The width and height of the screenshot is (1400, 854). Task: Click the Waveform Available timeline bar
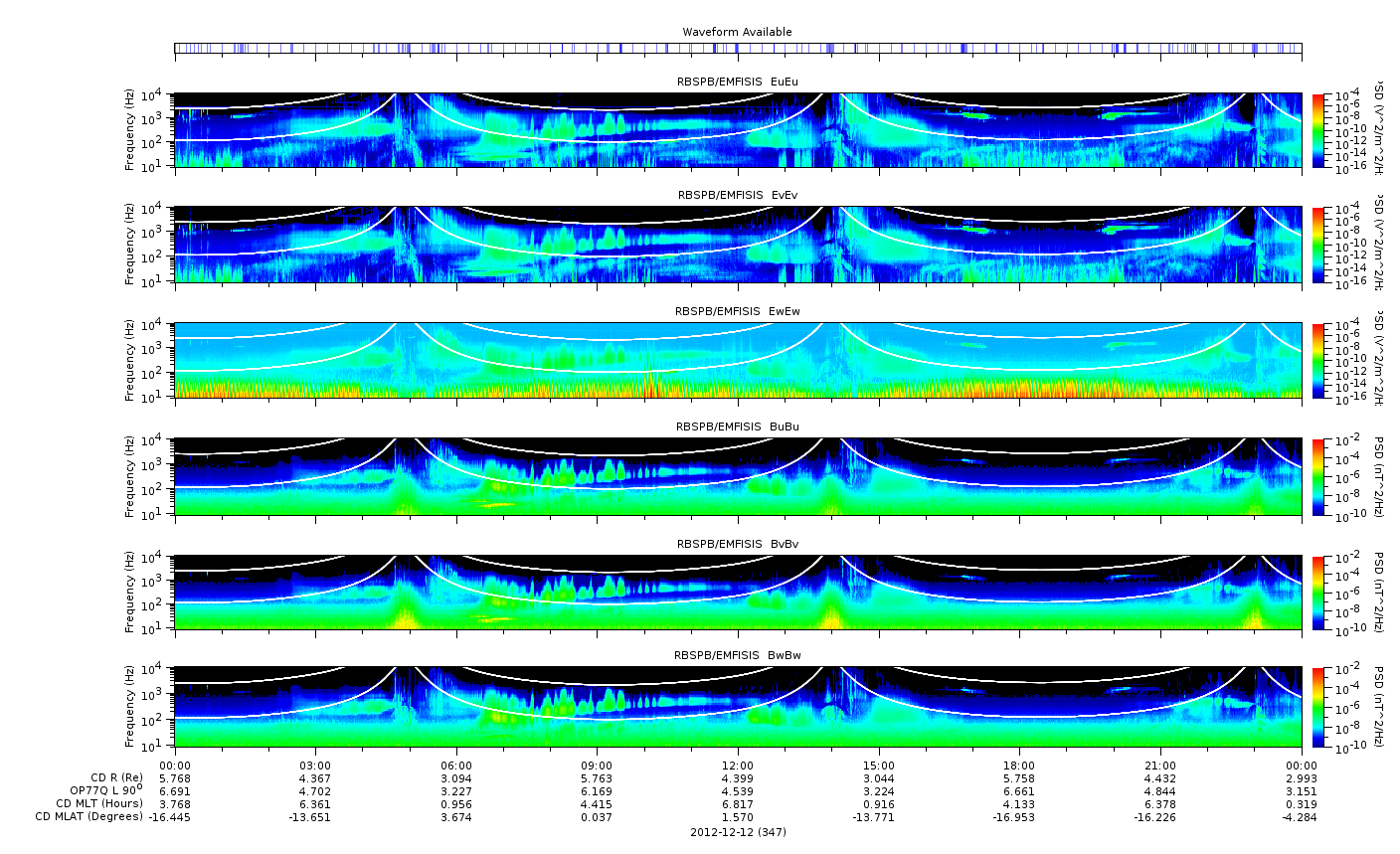pyautogui.click(x=738, y=48)
